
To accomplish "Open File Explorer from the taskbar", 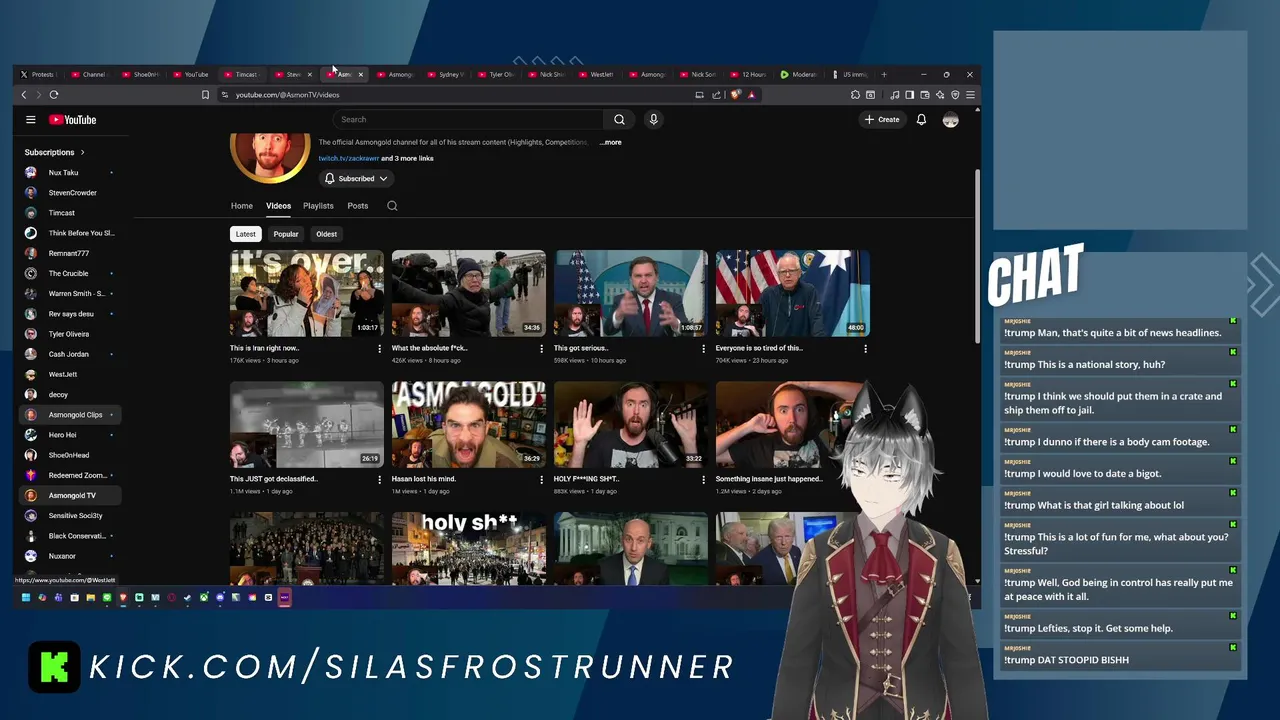I will pos(91,597).
